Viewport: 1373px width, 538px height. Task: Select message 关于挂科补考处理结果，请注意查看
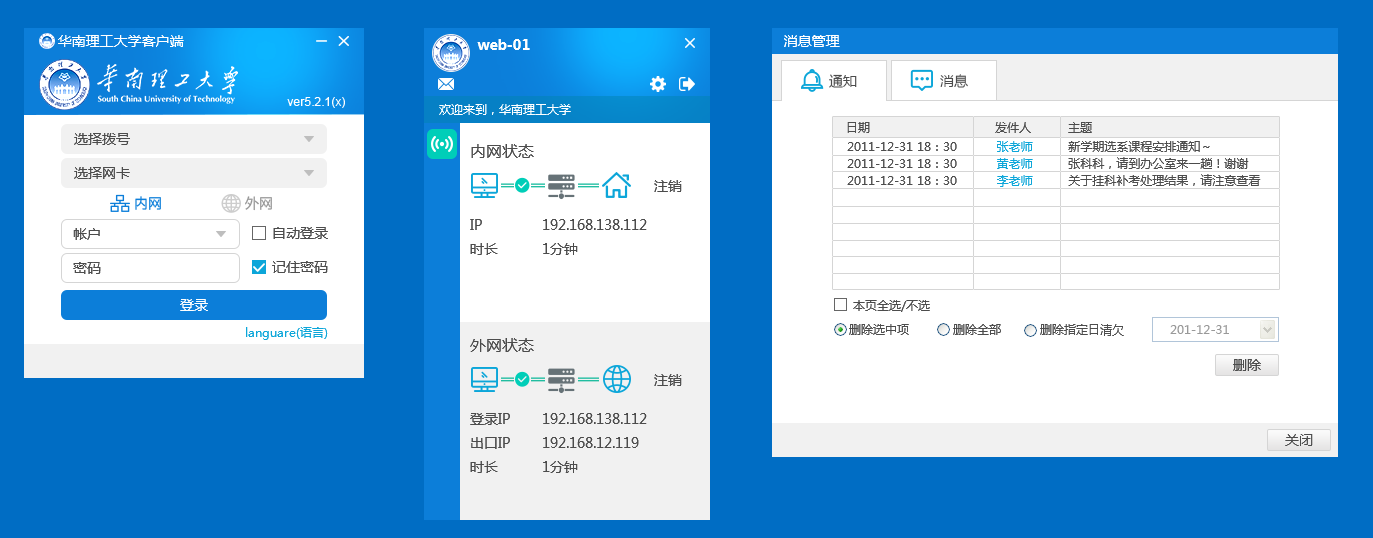(x=1163, y=181)
